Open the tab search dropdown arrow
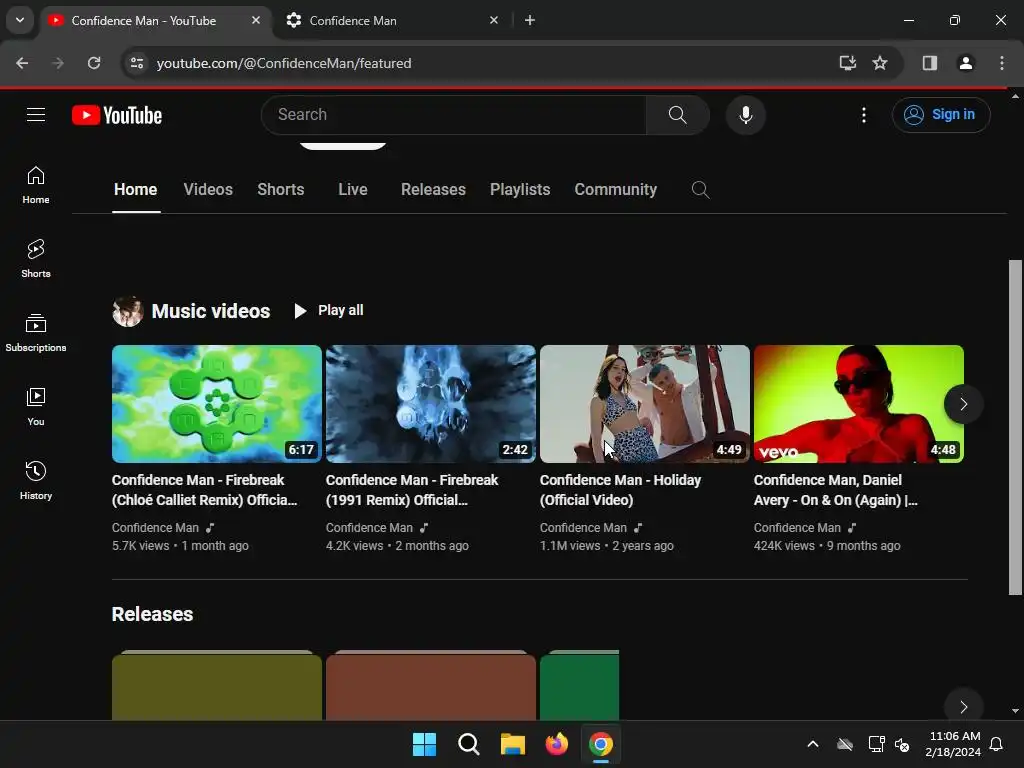This screenshot has width=1024, height=768. [x=20, y=20]
